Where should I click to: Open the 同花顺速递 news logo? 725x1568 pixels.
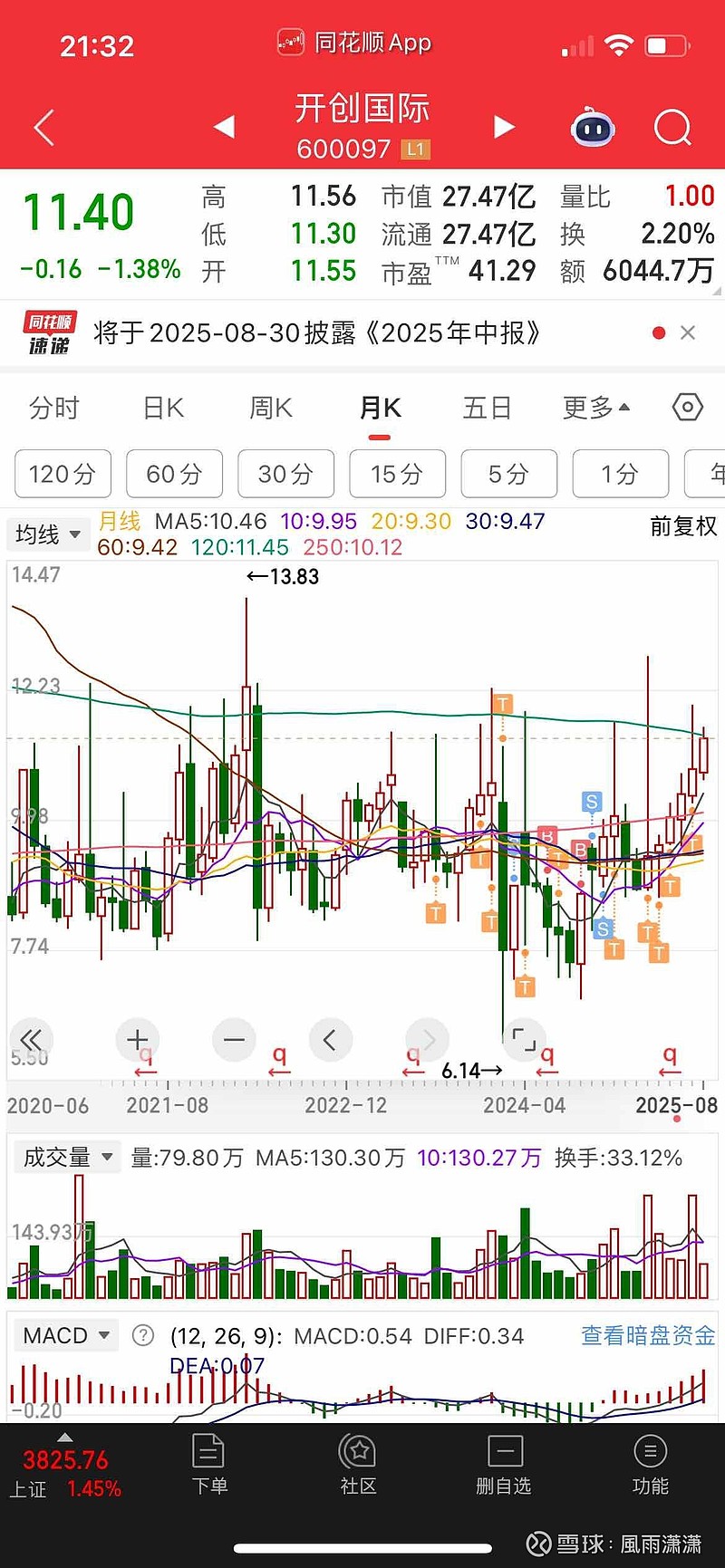click(x=50, y=332)
